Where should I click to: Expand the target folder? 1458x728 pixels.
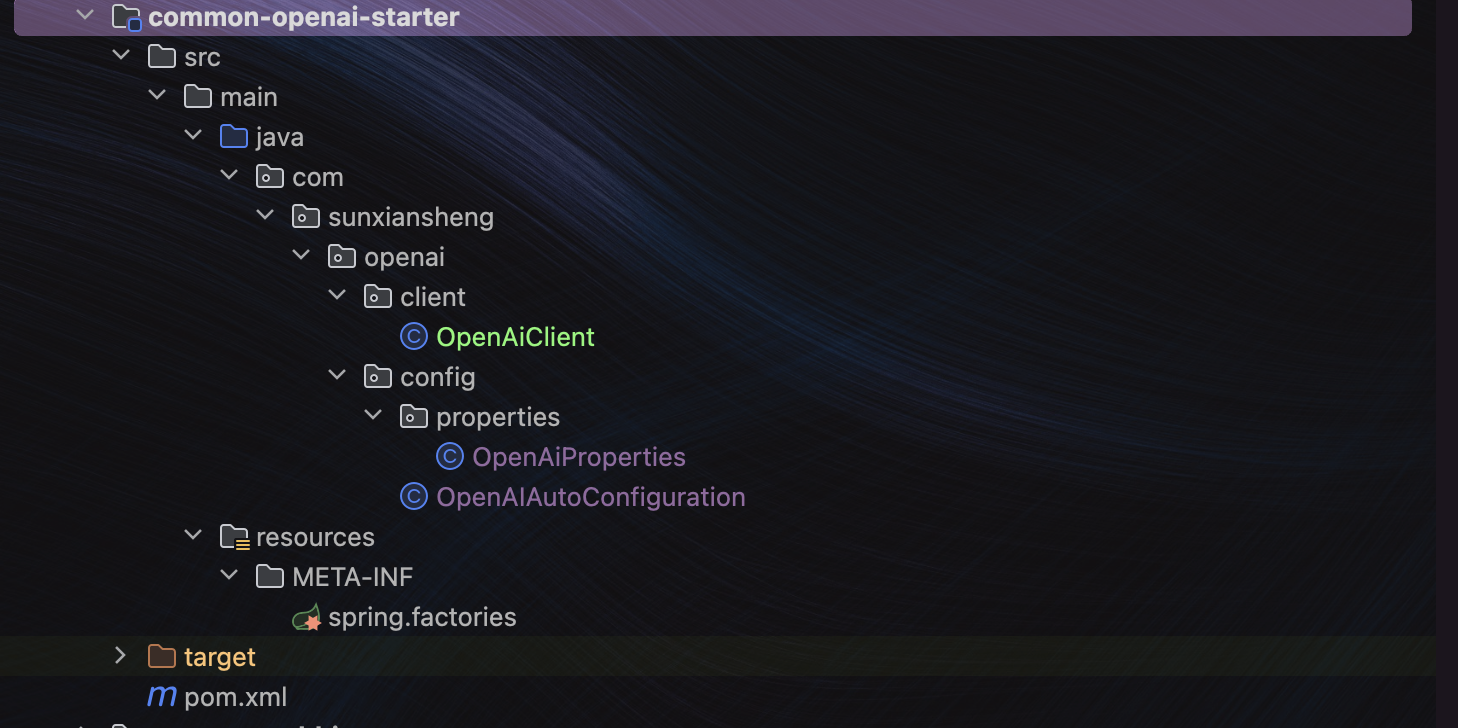tap(121, 656)
